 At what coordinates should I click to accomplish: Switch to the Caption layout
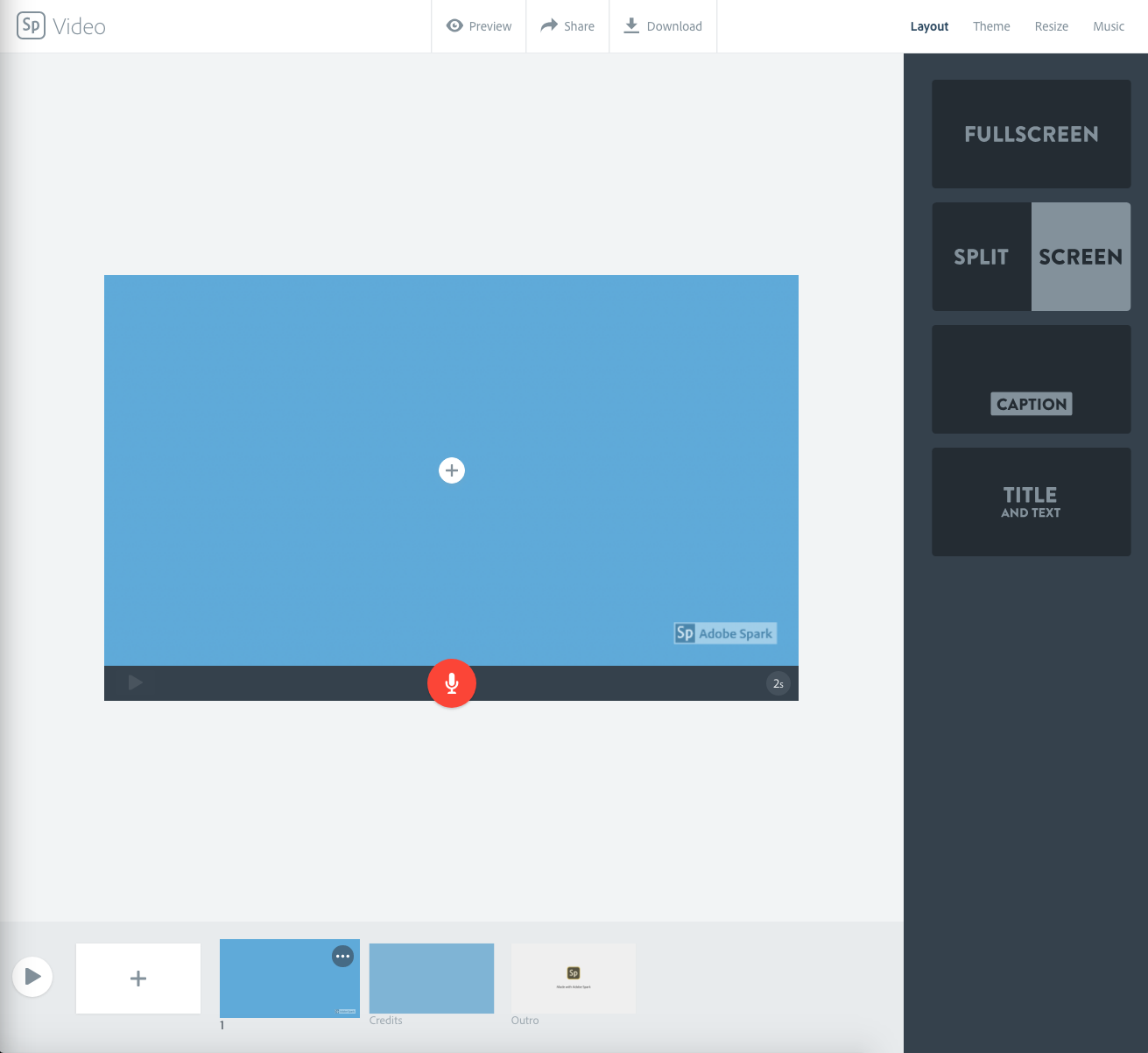click(x=1031, y=379)
